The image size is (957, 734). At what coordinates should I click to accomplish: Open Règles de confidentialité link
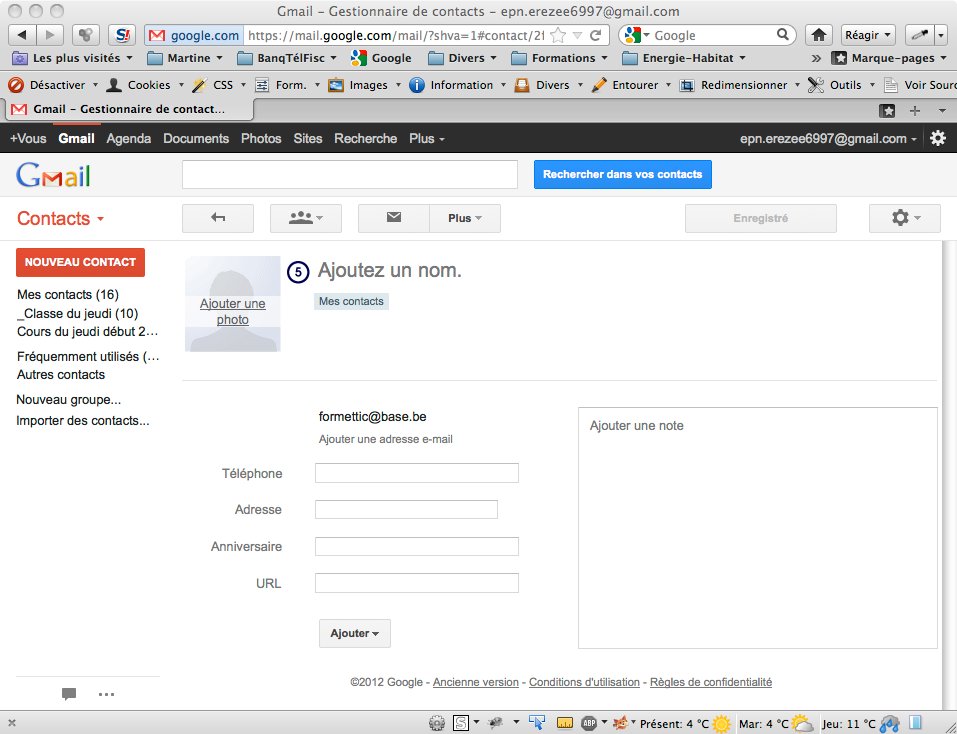(711, 682)
